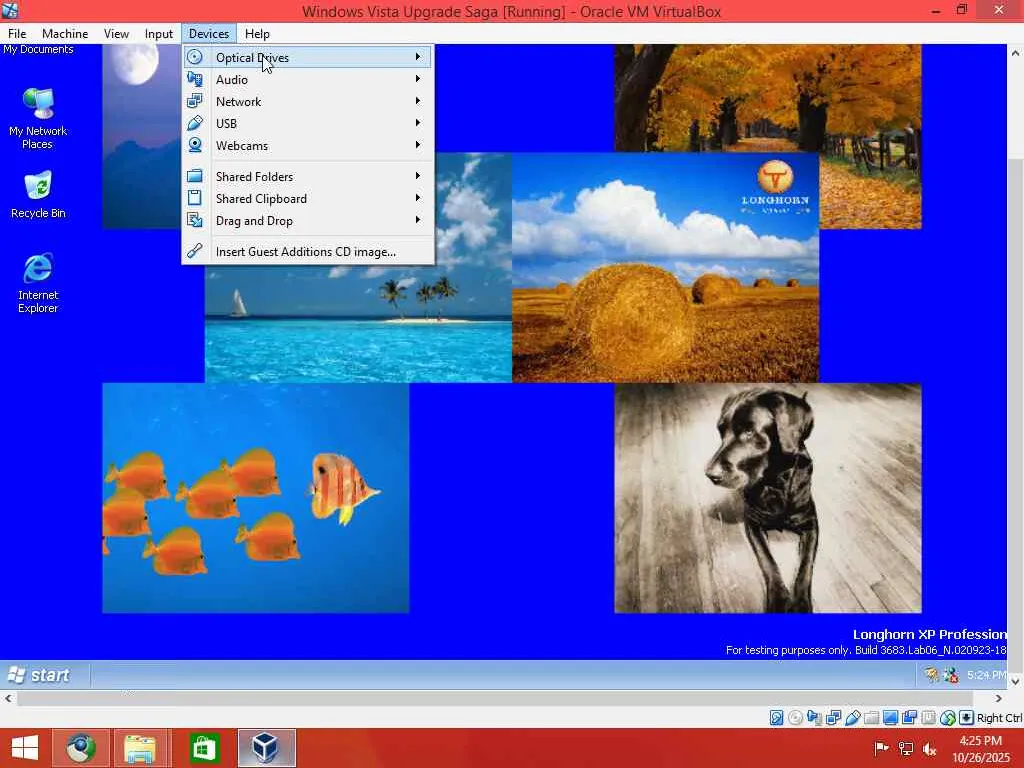This screenshot has width=1024, height=768.
Task: Click the Windows 8 host Start button
Action: 25,748
